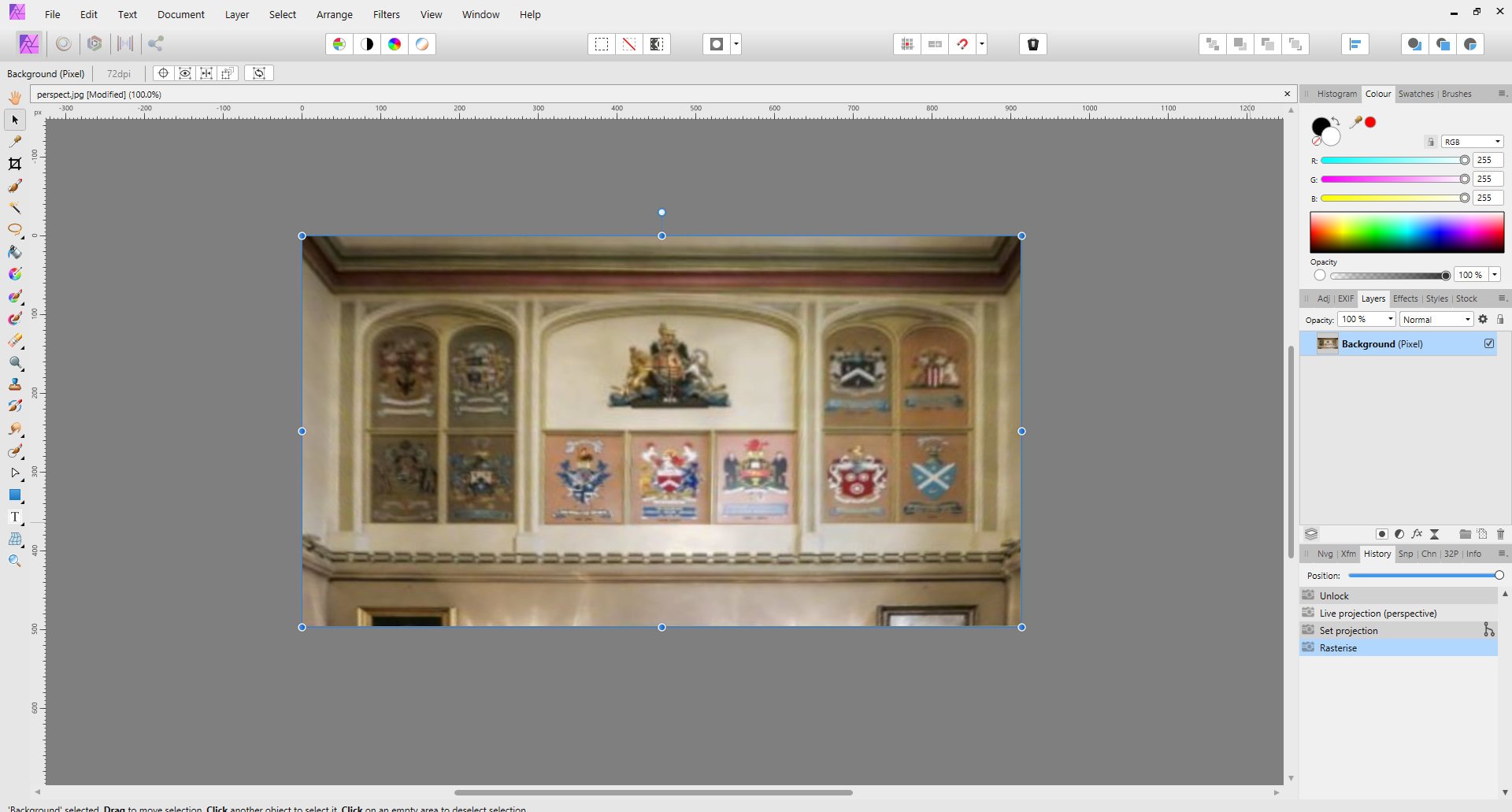Open the Layers panel preferences menu

pos(1502,298)
